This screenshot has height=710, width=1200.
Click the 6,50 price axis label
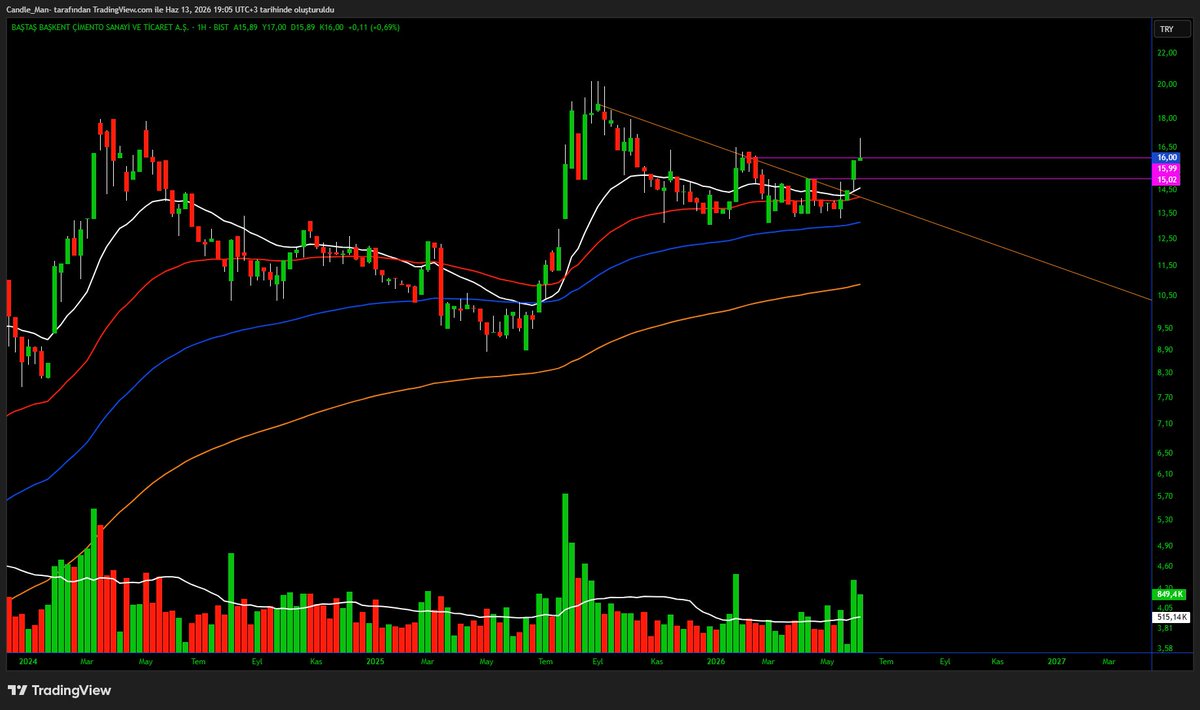[x=1165, y=453]
